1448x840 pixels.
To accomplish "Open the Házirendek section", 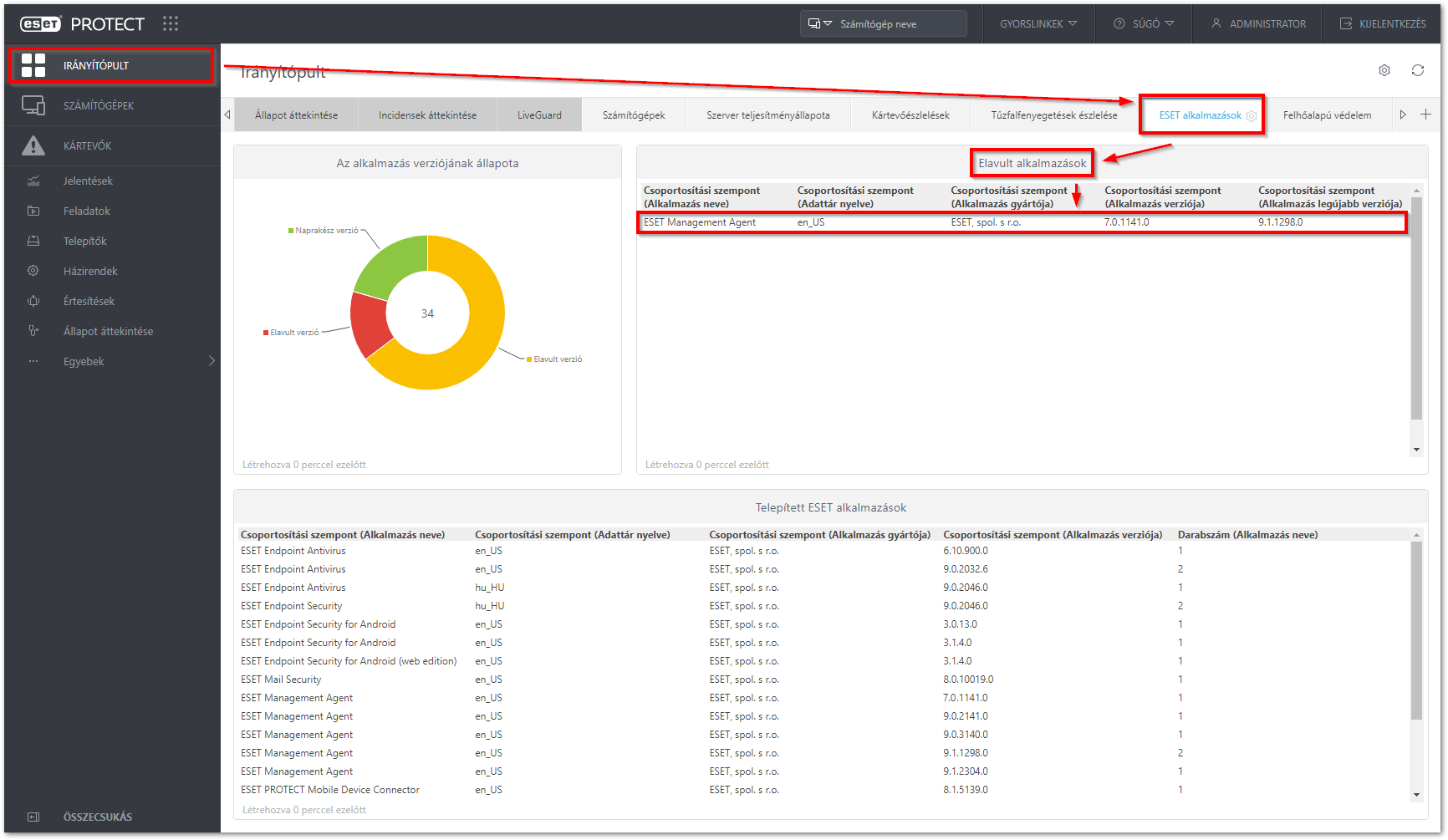I will [89, 271].
